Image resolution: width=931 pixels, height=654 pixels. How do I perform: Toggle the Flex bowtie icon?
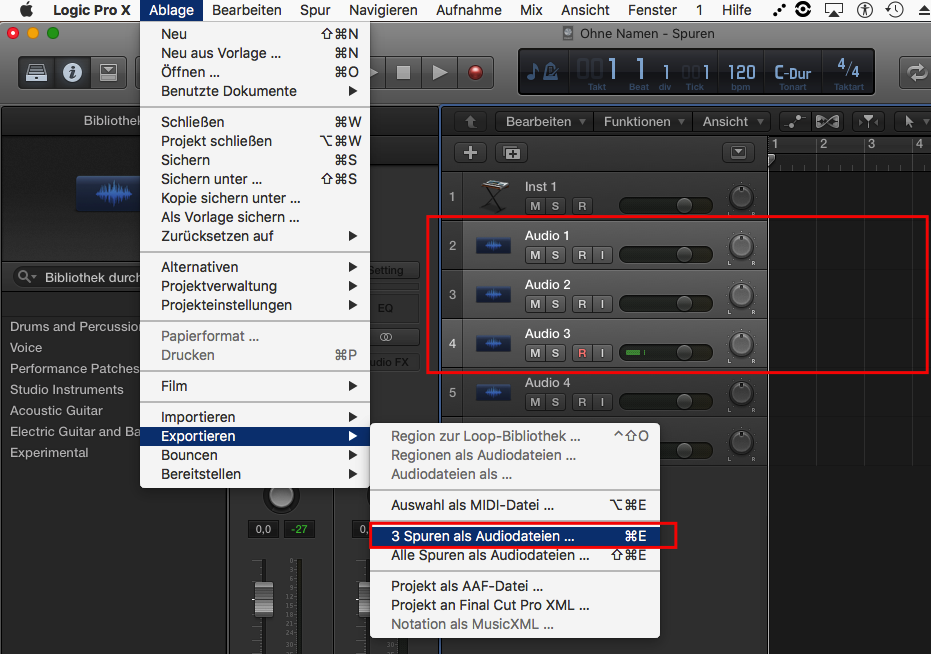[x=827, y=122]
